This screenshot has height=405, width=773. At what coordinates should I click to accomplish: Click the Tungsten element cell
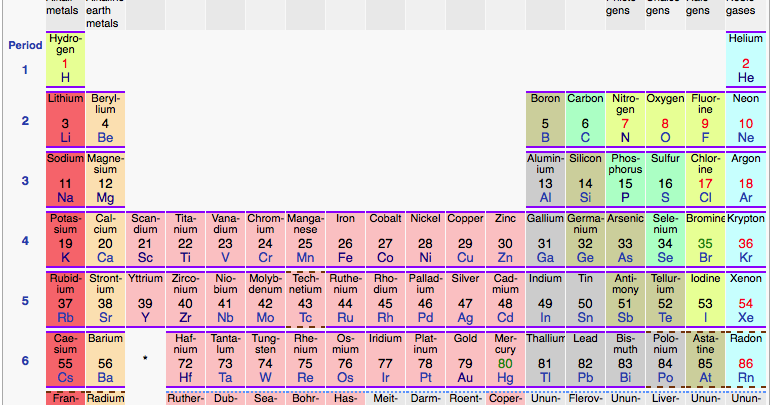coord(265,359)
